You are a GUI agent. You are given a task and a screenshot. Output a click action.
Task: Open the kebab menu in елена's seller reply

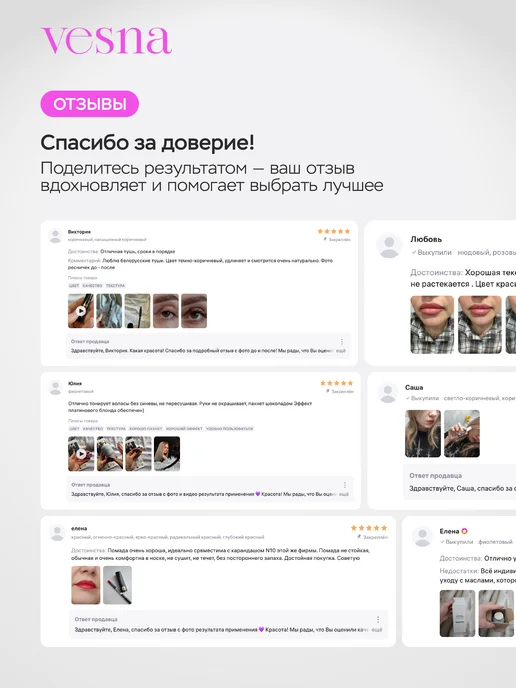[378, 619]
